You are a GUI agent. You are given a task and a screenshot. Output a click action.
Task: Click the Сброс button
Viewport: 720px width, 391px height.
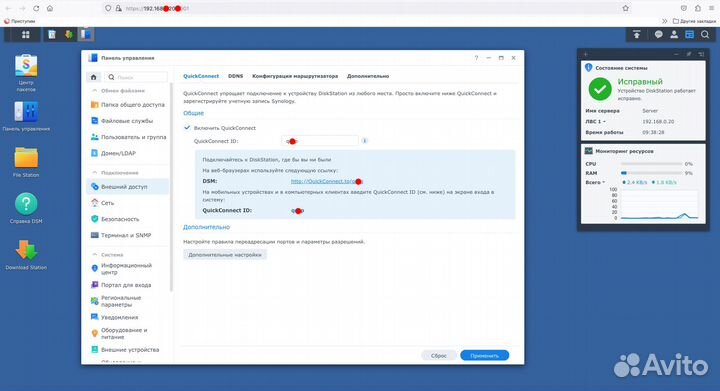pyautogui.click(x=439, y=356)
